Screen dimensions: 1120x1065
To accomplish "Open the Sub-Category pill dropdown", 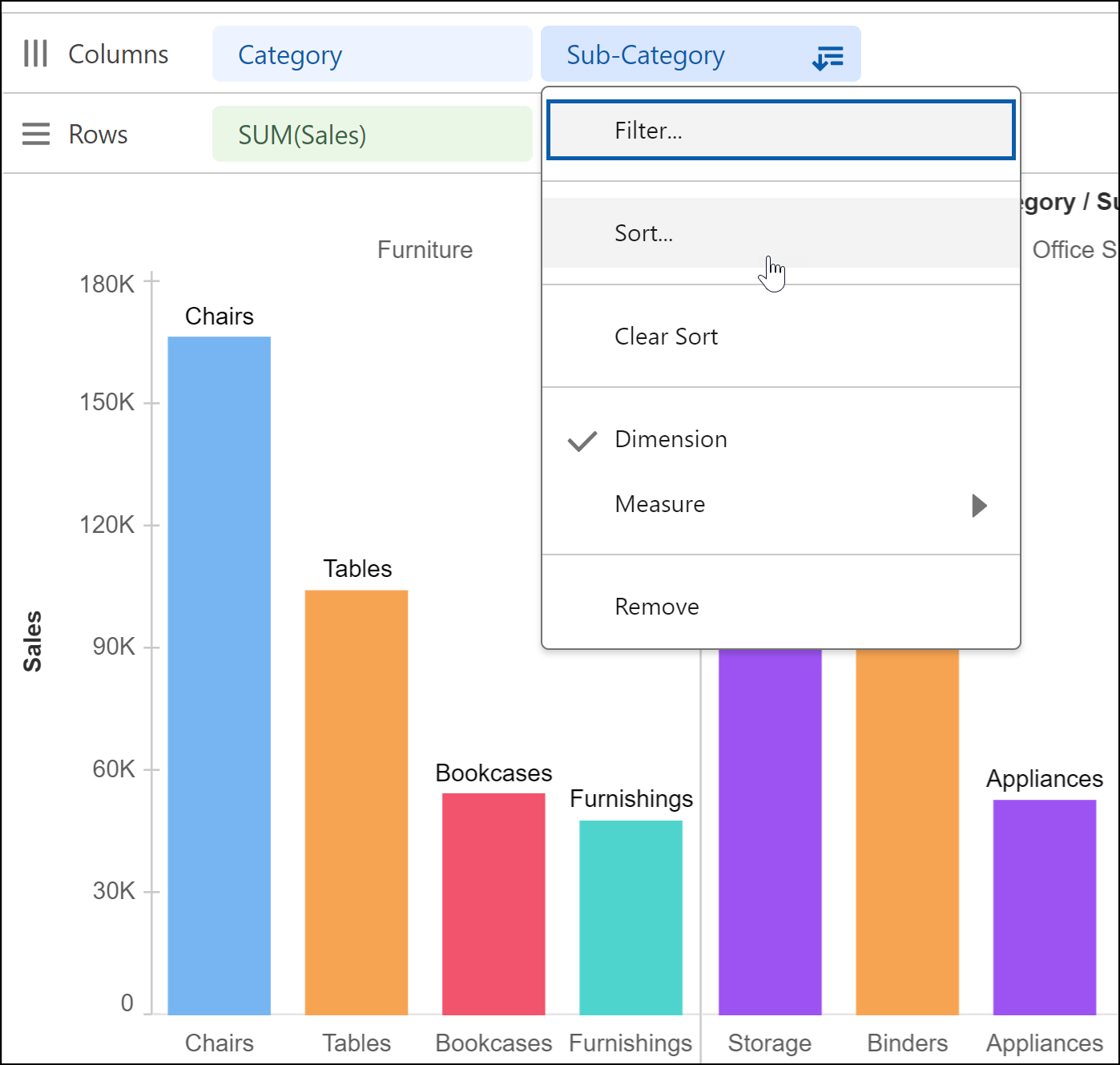I will click(x=701, y=54).
